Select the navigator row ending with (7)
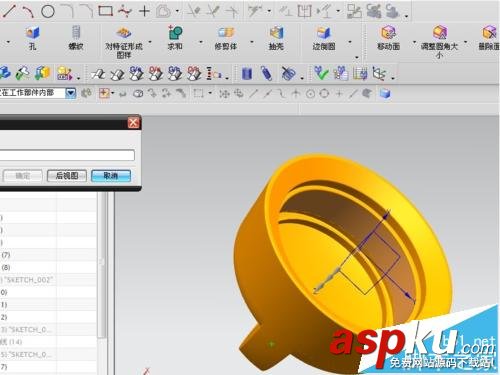 pos(48,255)
